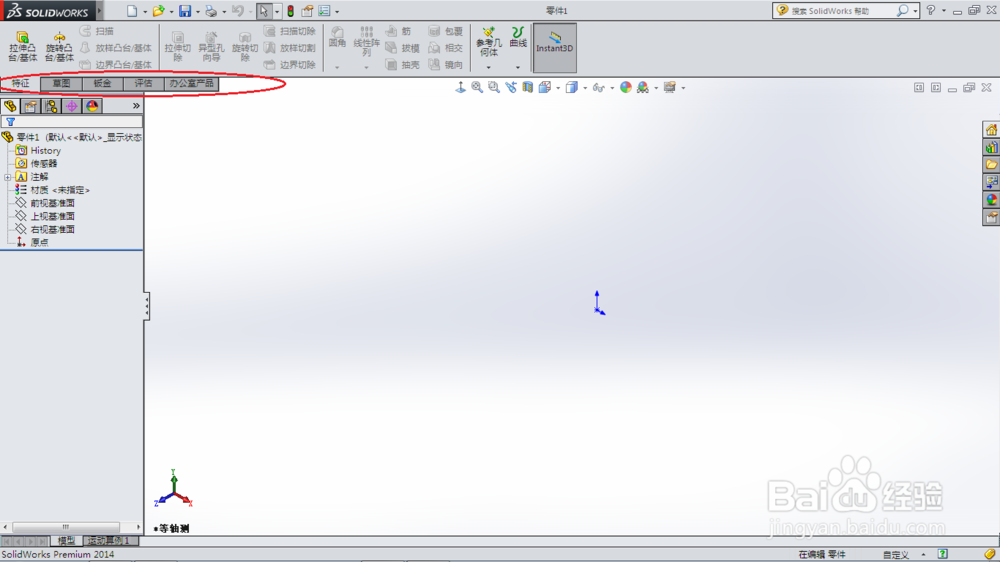This screenshot has height=562, width=1000.
Task: Click the Previous View icon
Action: pyautogui.click(x=511, y=87)
